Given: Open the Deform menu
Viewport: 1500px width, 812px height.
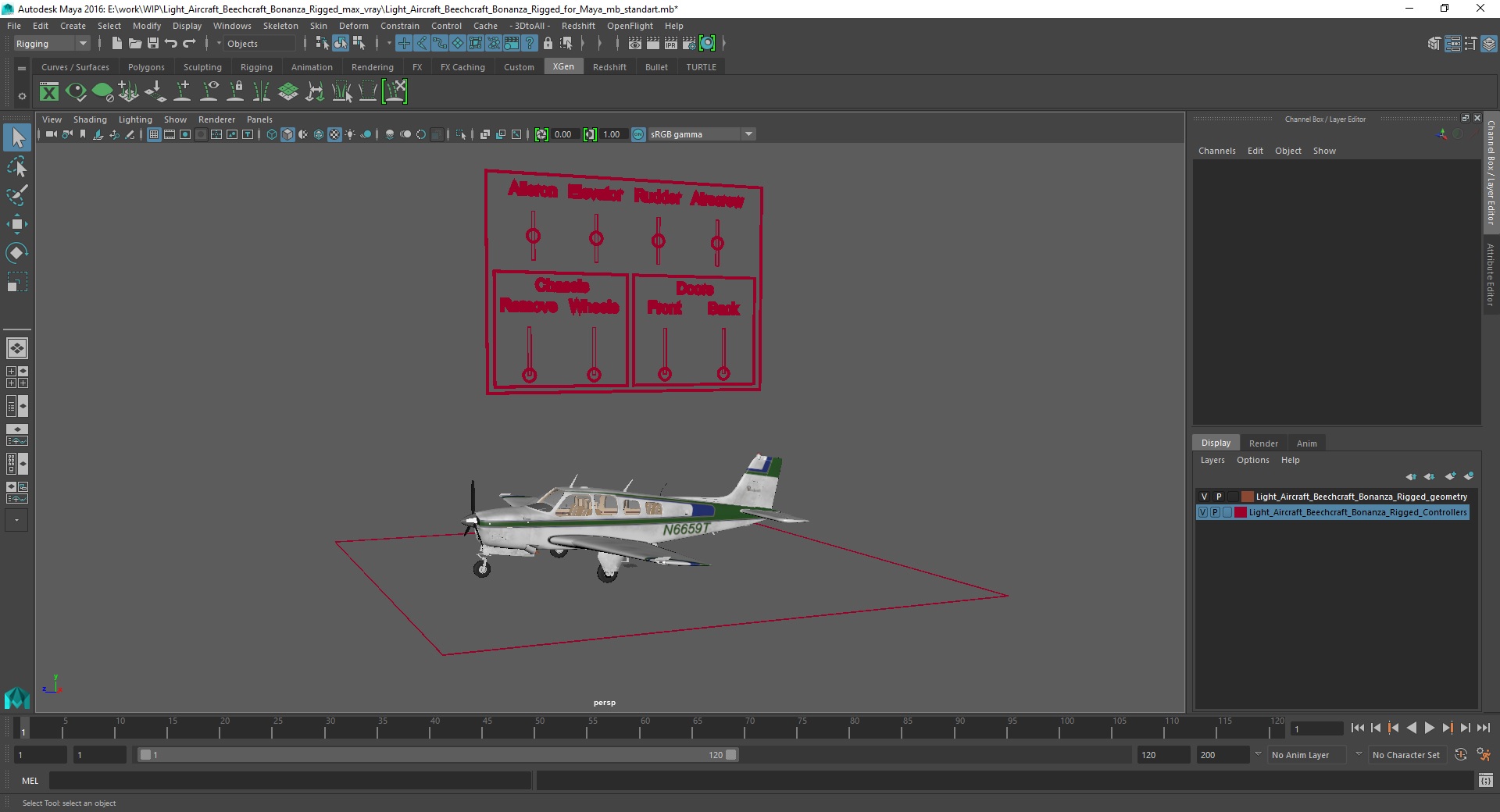Looking at the screenshot, I should tap(353, 26).
